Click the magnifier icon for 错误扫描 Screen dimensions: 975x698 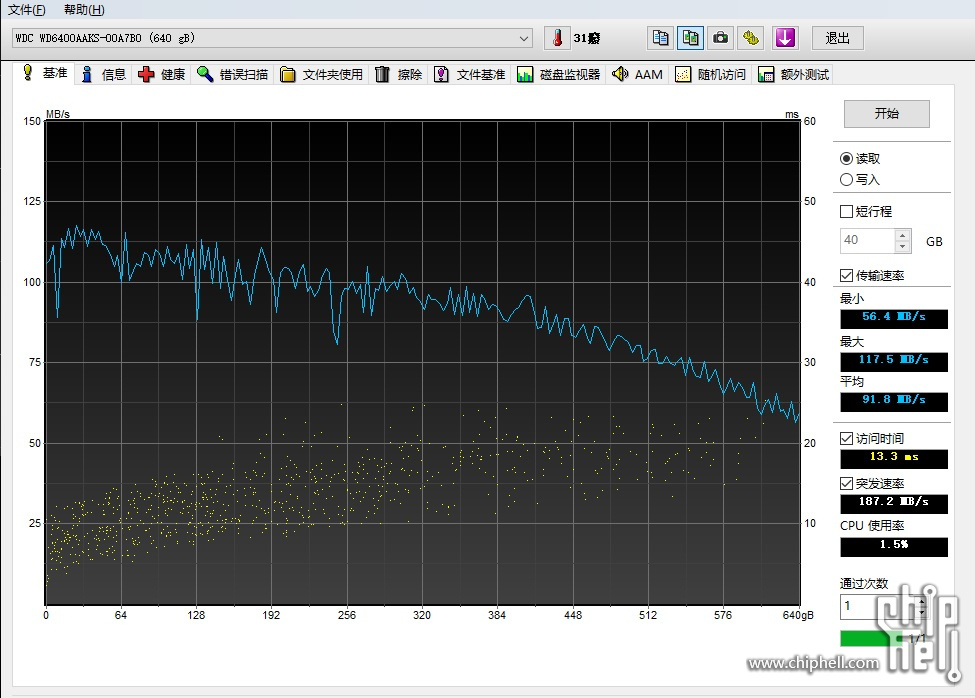(x=205, y=74)
